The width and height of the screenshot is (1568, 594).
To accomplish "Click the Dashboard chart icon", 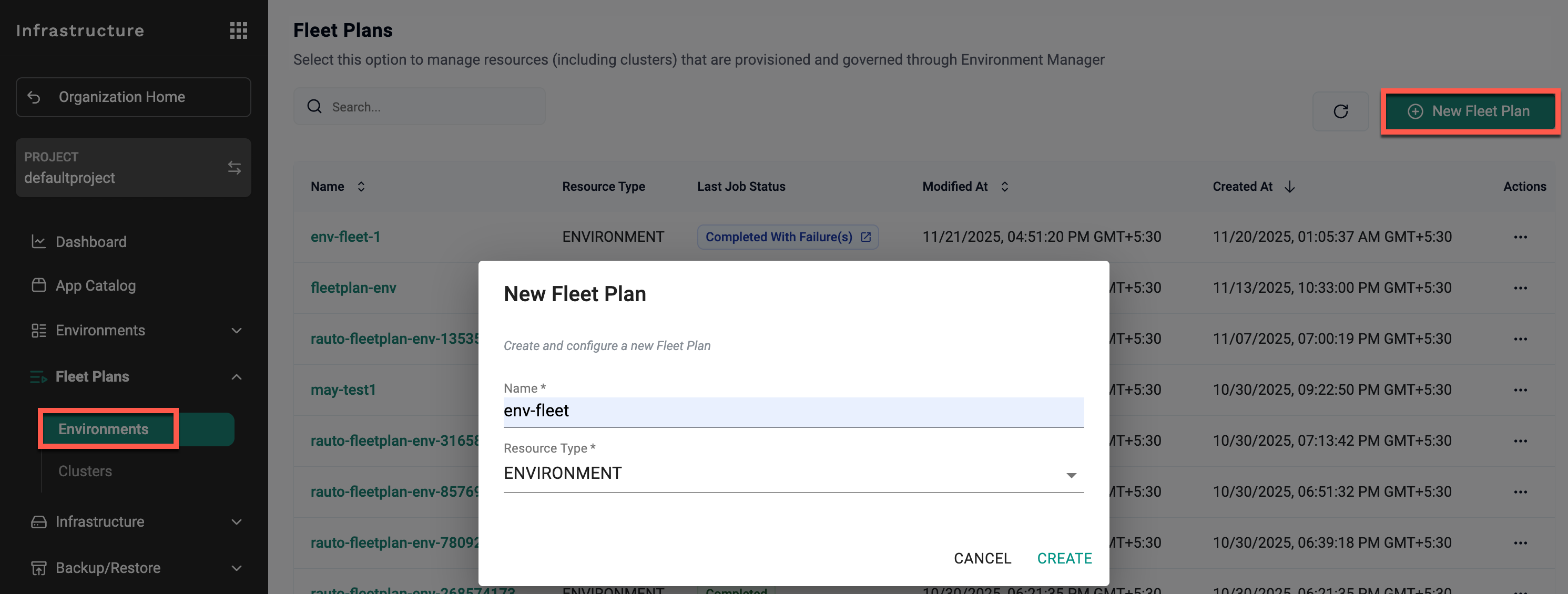I will [38, 242].
